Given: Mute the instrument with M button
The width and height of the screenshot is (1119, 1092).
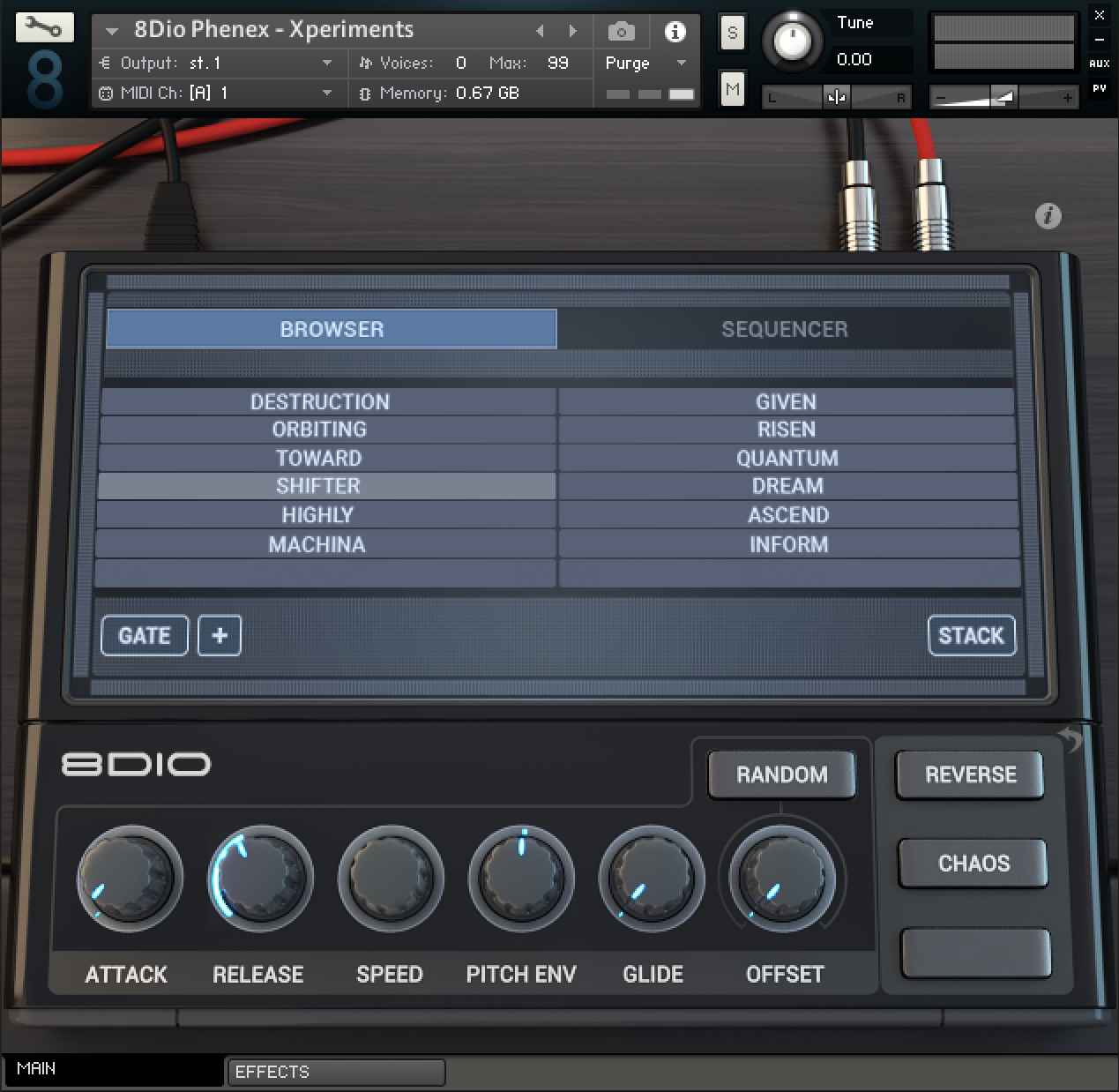Looking at the screenshot, I should (732, 89).
